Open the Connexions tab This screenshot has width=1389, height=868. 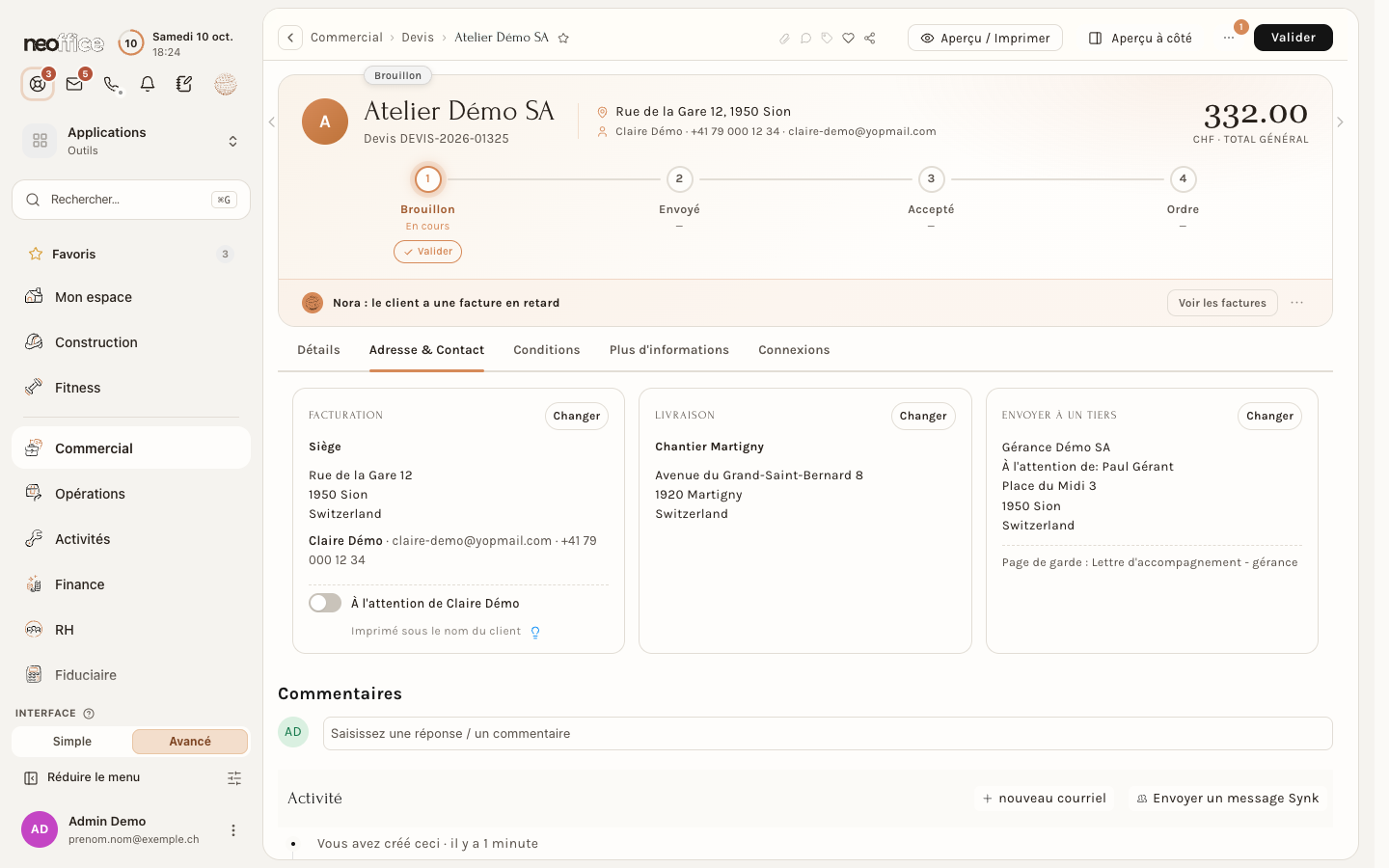(794, 350)
